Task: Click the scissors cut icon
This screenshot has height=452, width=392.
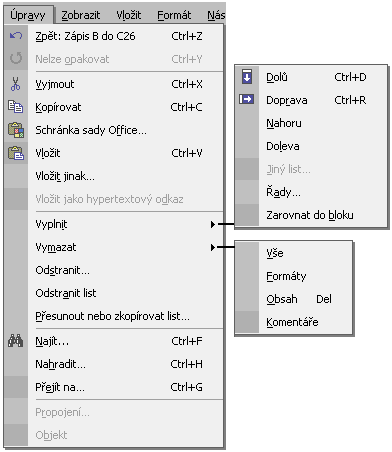Action: 15,84
